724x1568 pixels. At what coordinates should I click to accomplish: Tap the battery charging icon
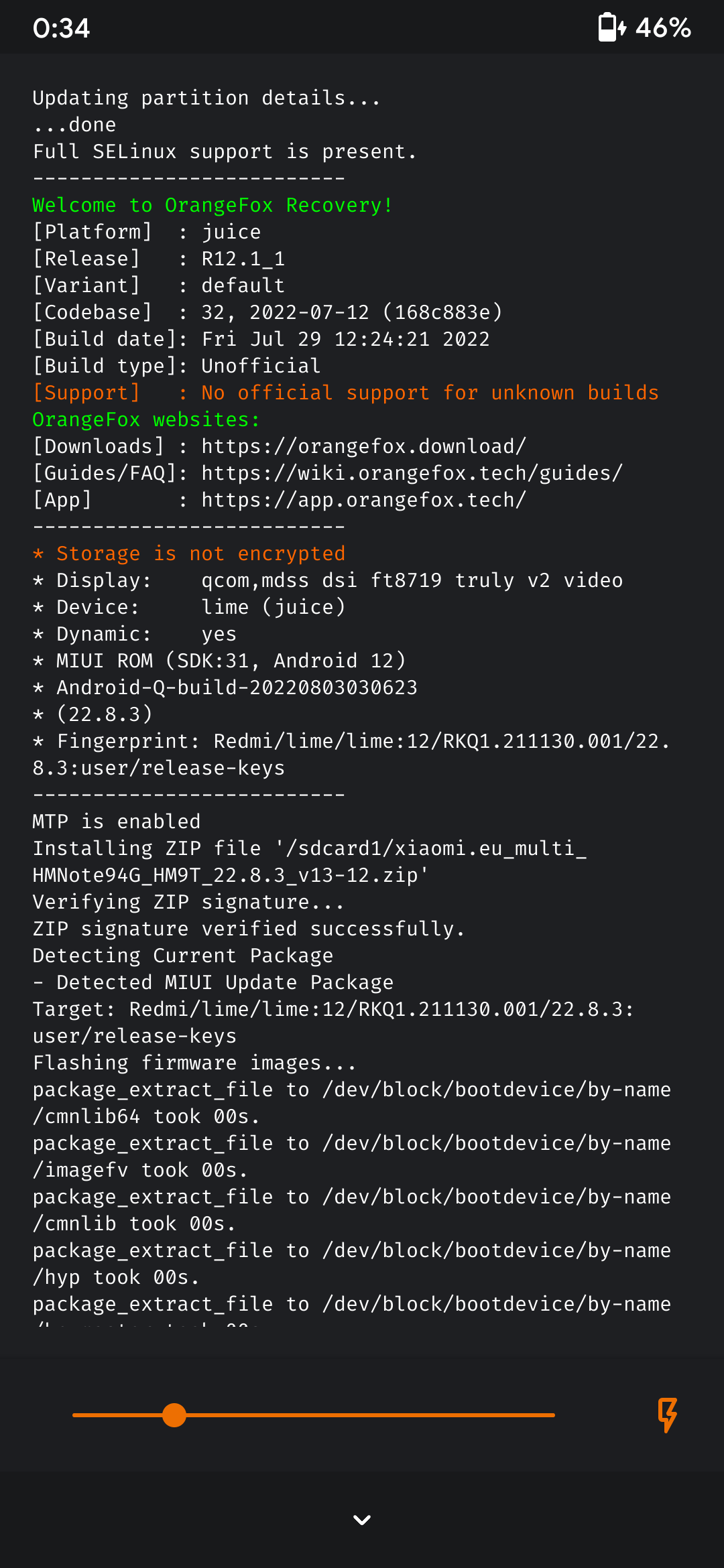click(612, 27)
